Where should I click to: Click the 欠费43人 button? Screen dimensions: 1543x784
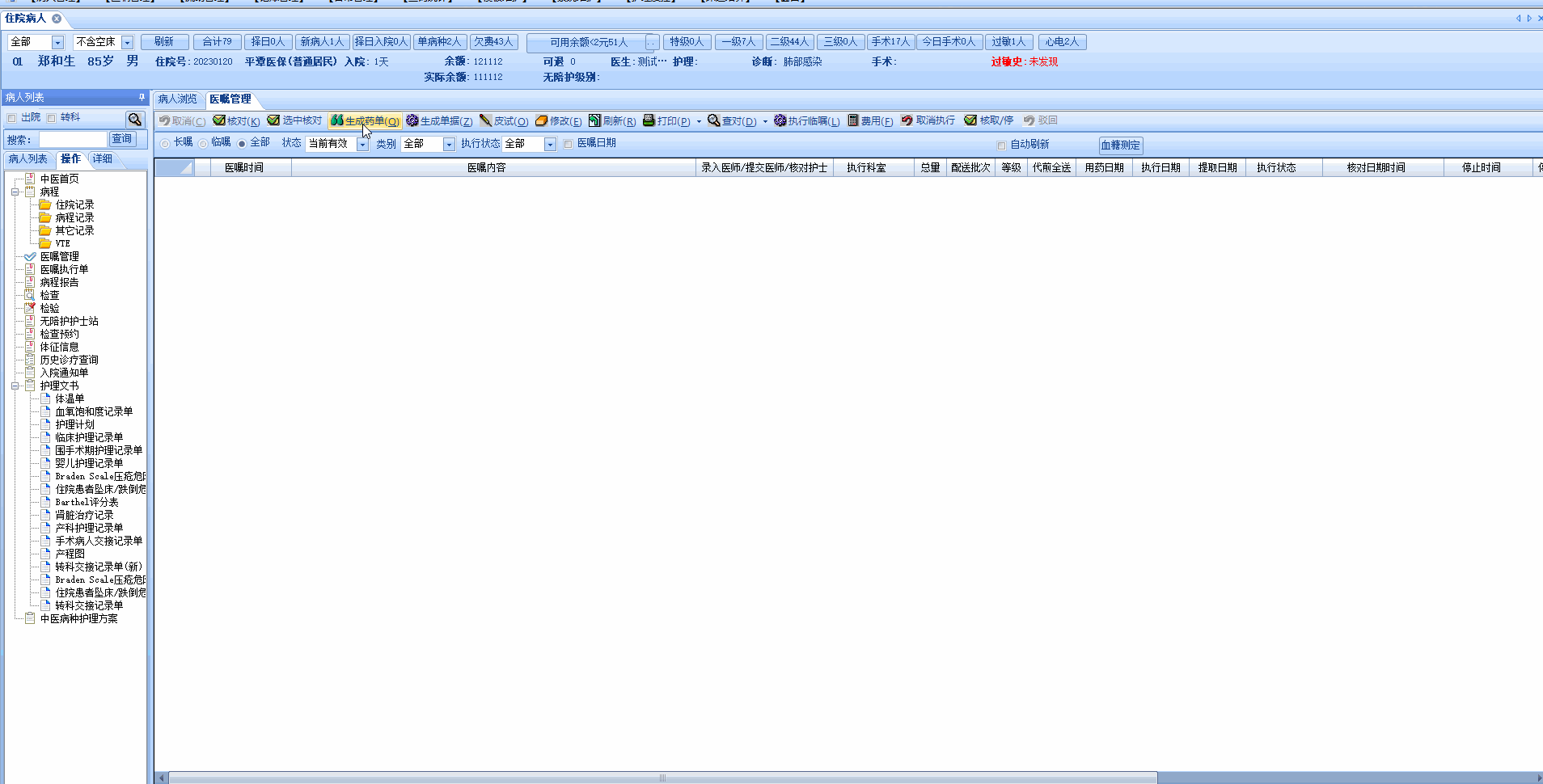tap(493, 42)
